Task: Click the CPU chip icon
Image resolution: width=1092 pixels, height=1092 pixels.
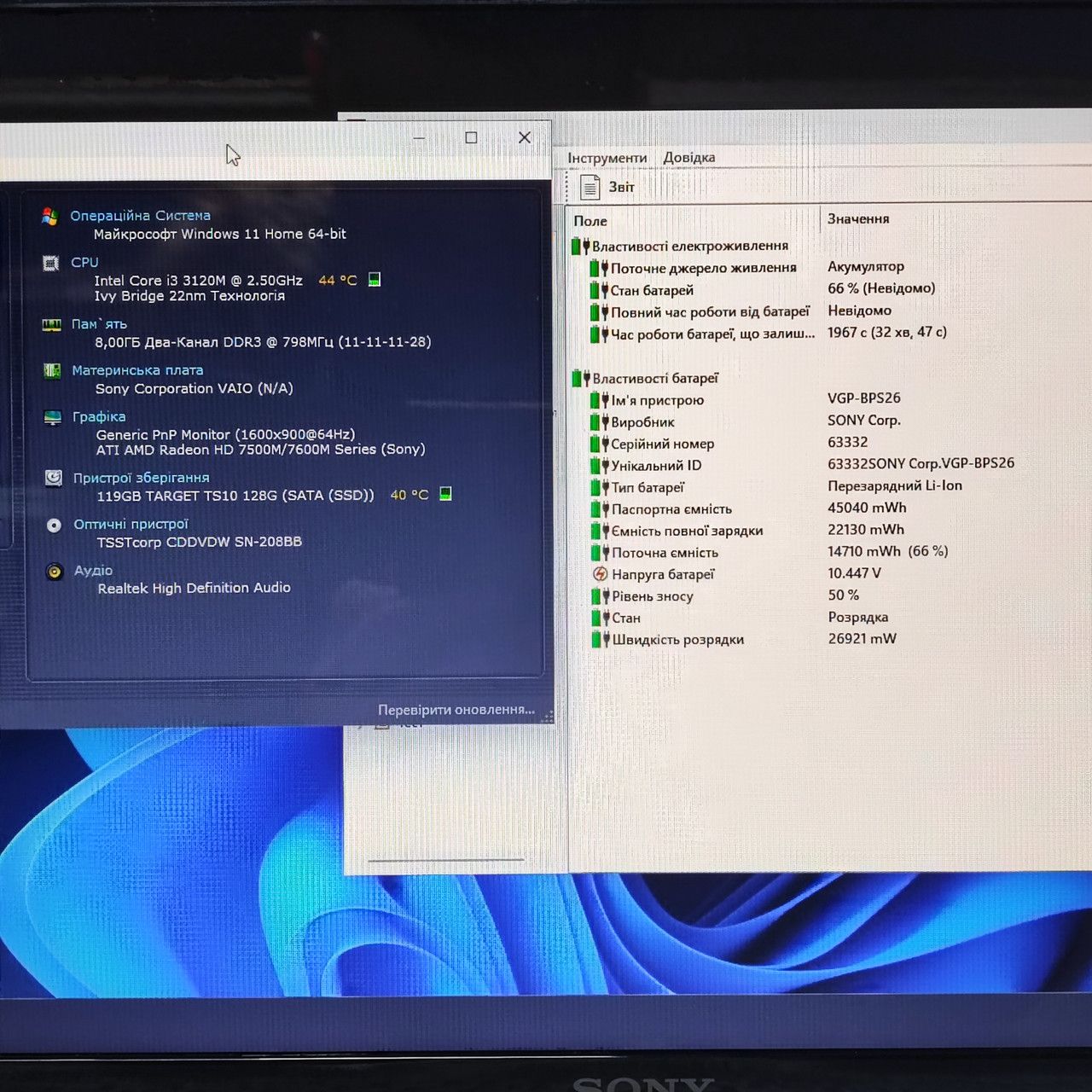Action: 51,263
